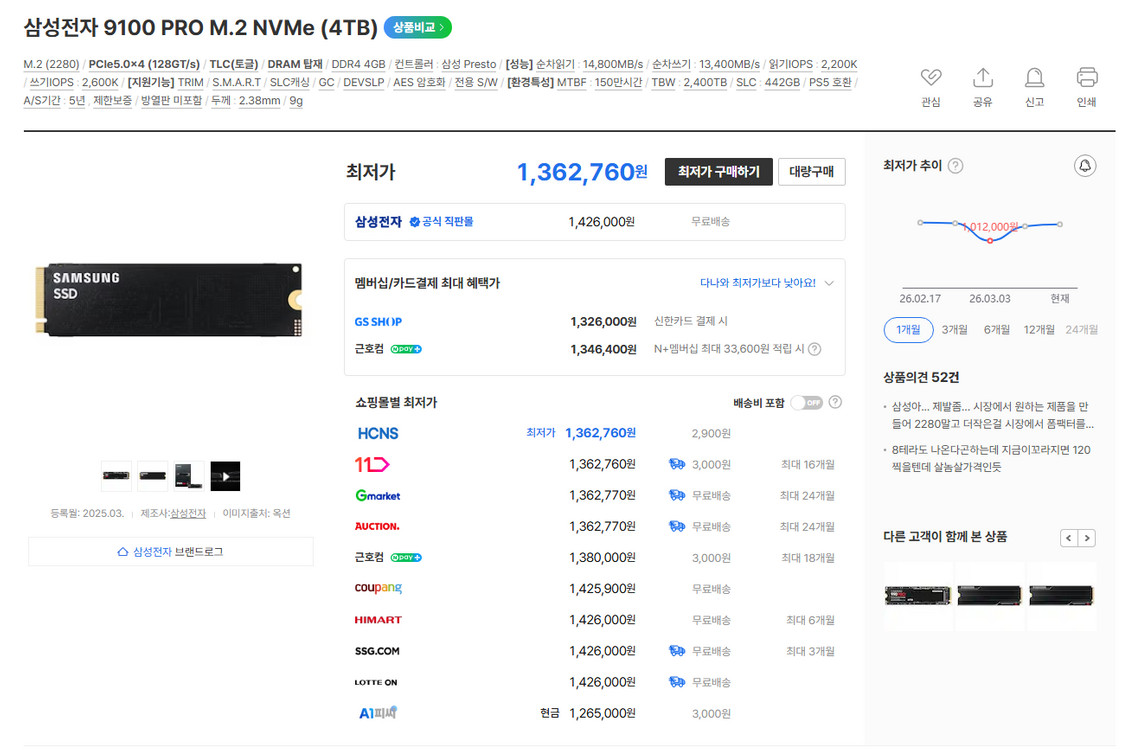Click the Coupang price 1,425,900원
Viewport: 1145px width, 750px height.
tap(602, 589)
